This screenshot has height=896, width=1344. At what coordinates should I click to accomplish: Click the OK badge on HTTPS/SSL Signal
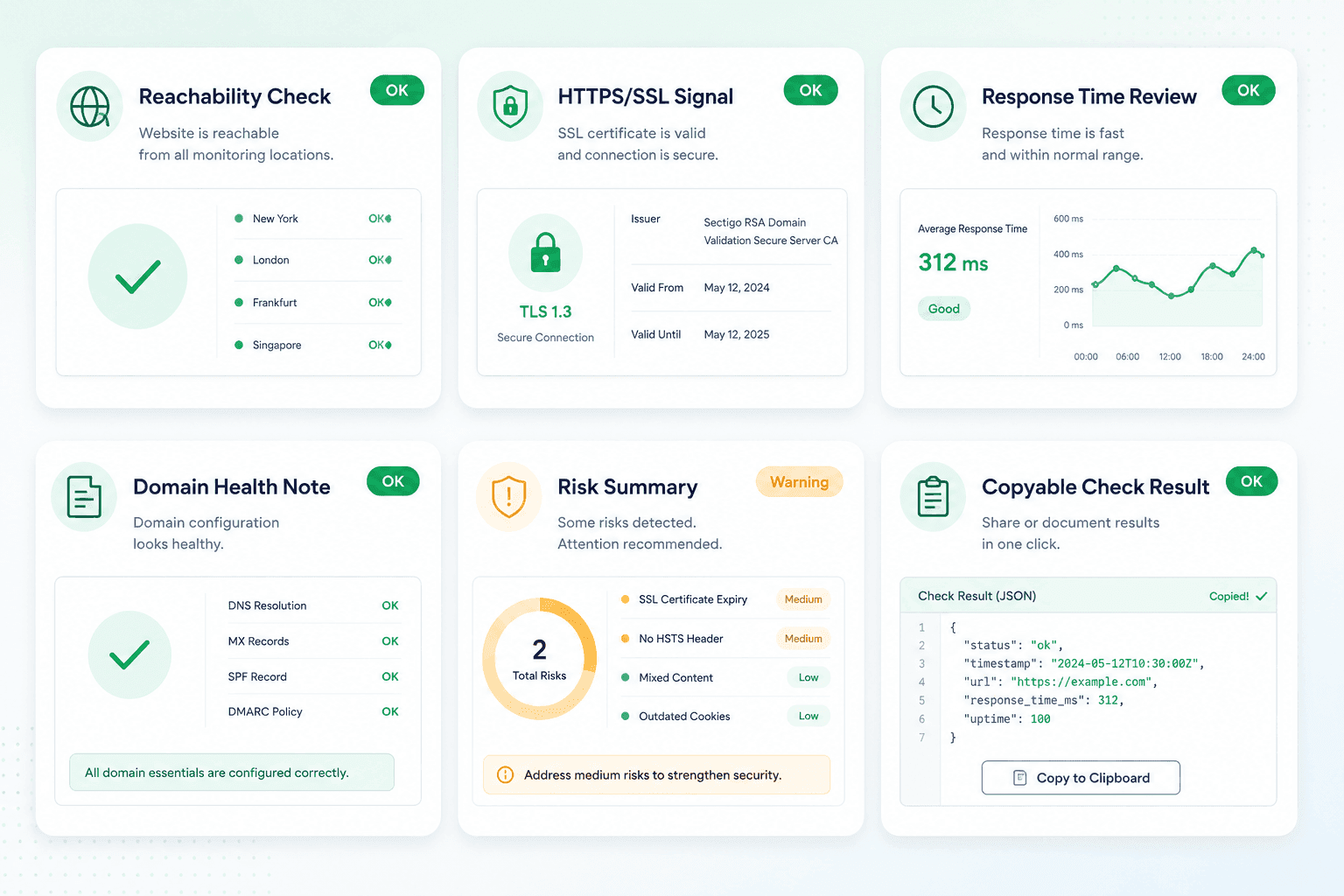point(811,90)
